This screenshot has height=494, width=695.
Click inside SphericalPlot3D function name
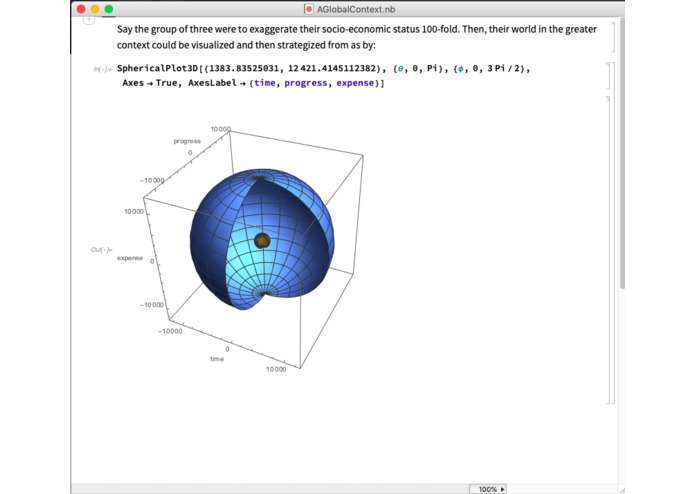click(157, 68)
